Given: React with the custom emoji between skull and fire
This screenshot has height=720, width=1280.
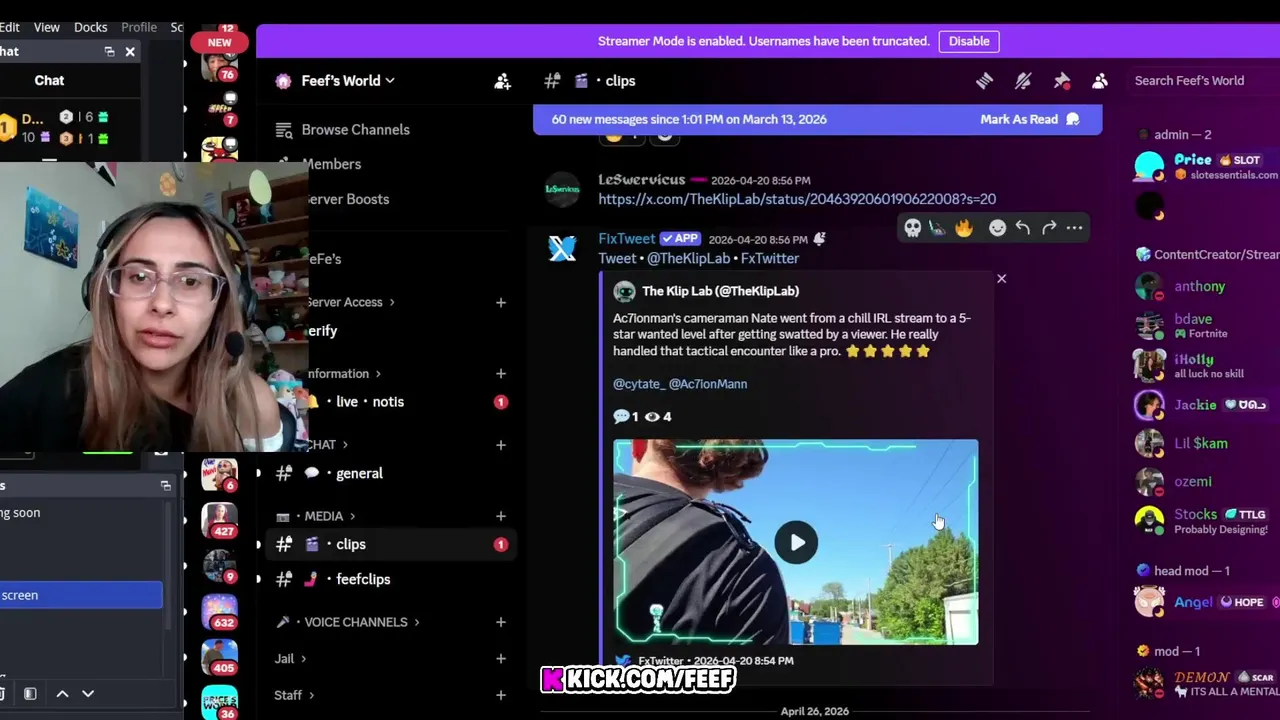Looking at the screenshot, I should click(938, 228).
